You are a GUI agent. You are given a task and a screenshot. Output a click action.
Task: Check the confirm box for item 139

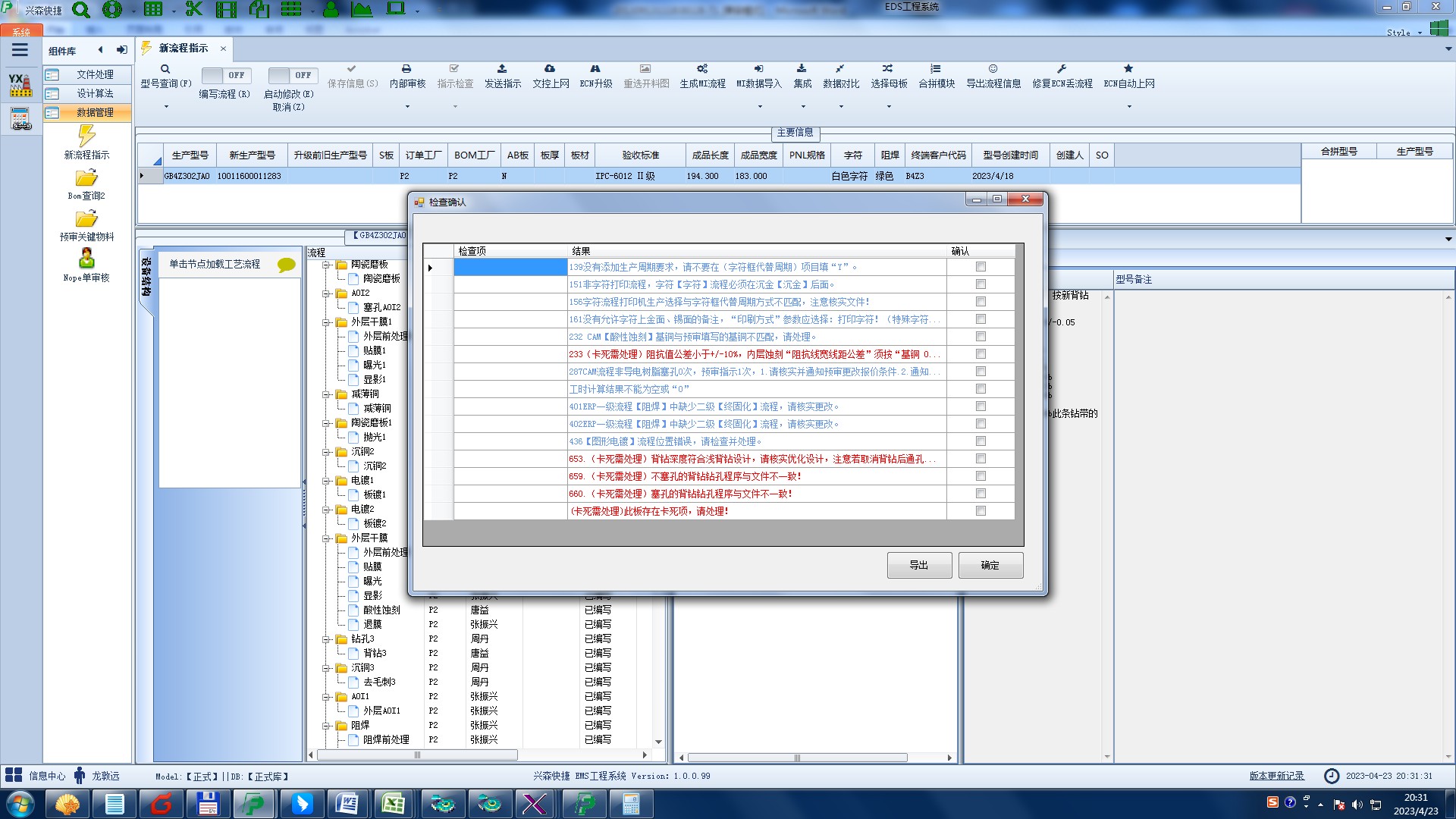pos(981,267)
